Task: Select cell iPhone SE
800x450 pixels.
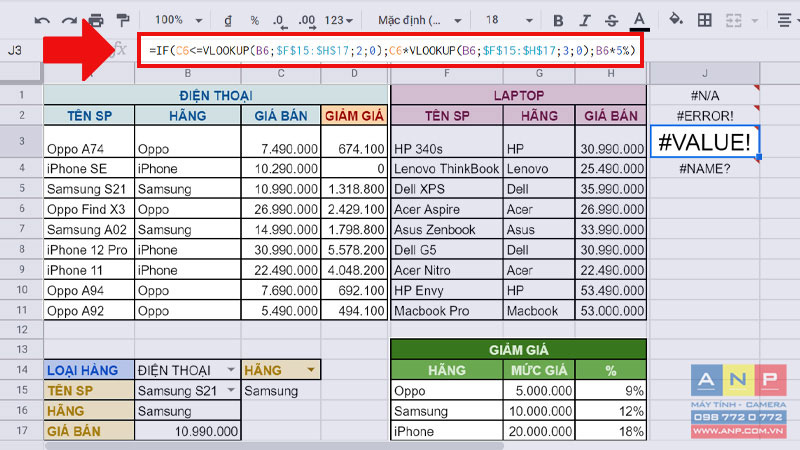Action: pos(89,168)
